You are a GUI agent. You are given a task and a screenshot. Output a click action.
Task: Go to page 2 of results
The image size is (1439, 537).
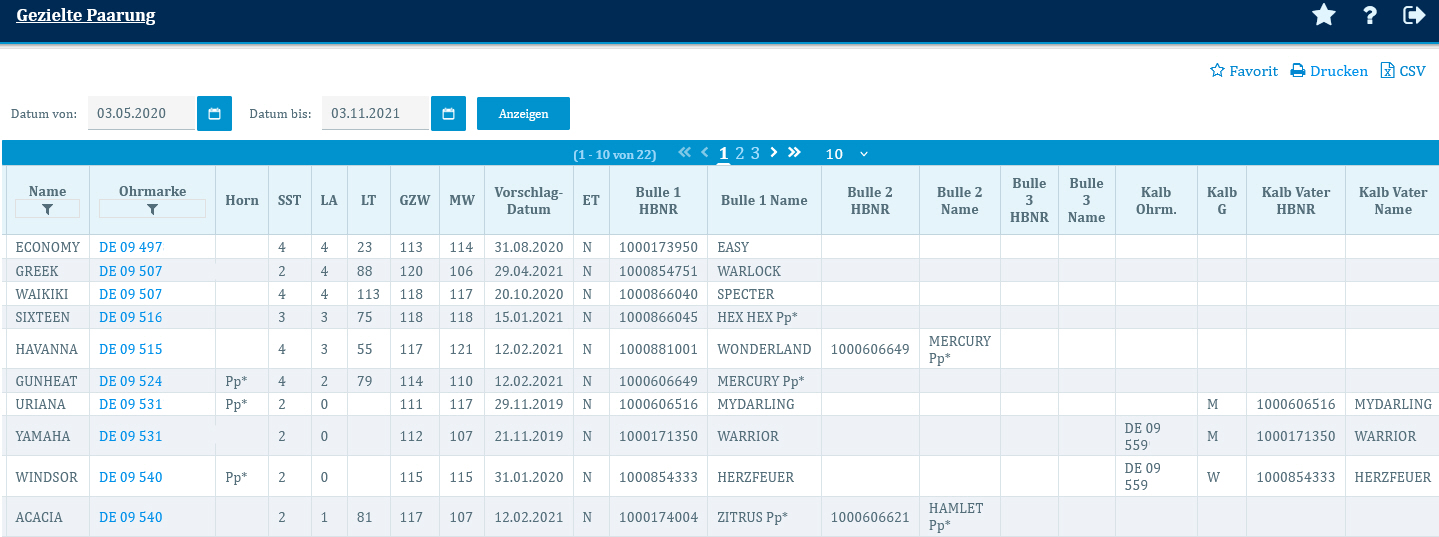pos(740,153)
